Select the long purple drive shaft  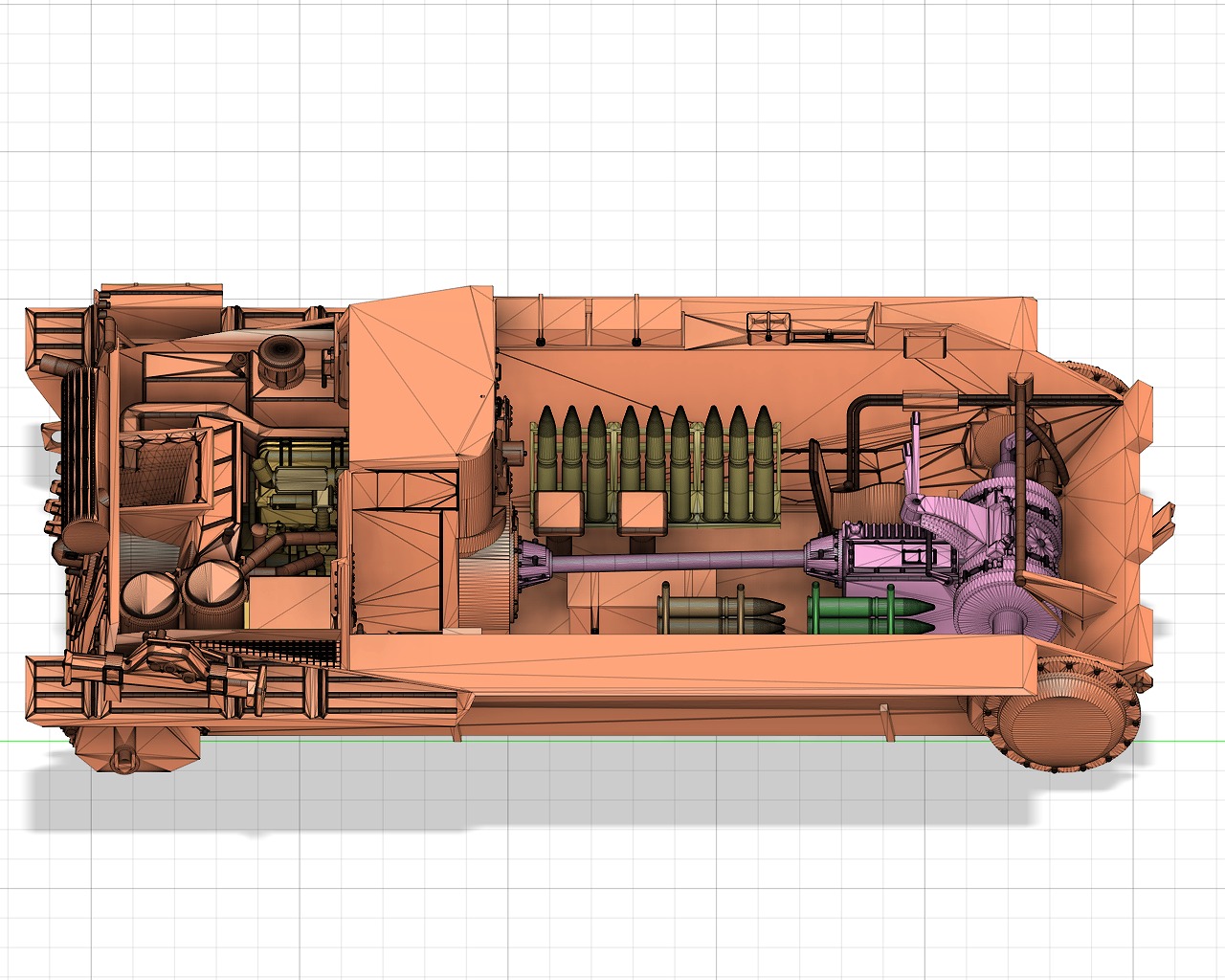pos(670,562)
